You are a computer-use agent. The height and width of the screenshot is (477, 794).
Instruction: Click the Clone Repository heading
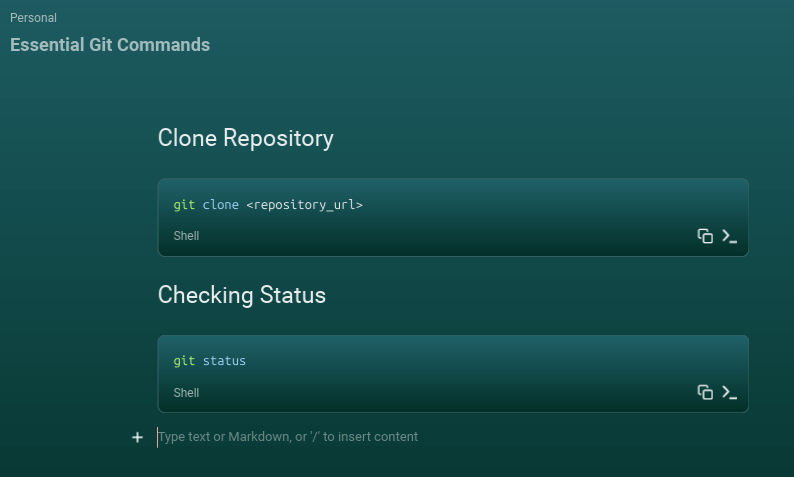click(246, 138)
